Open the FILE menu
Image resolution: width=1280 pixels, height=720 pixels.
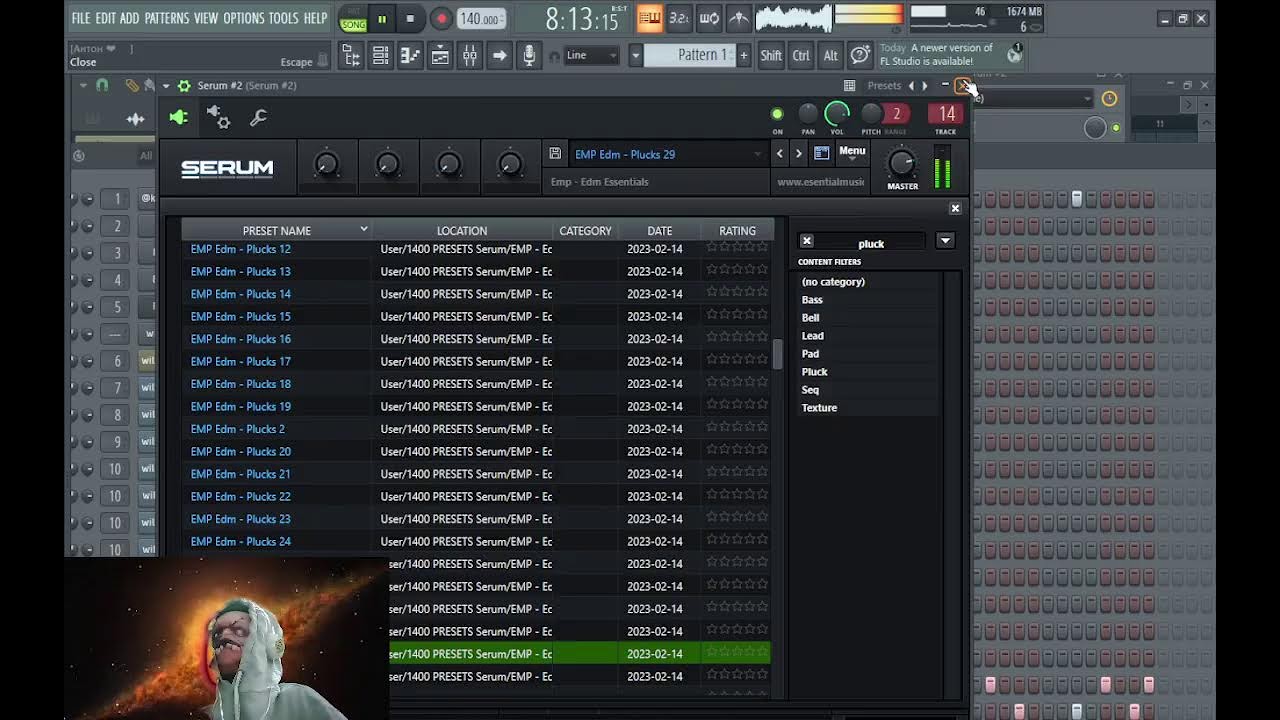80,18
